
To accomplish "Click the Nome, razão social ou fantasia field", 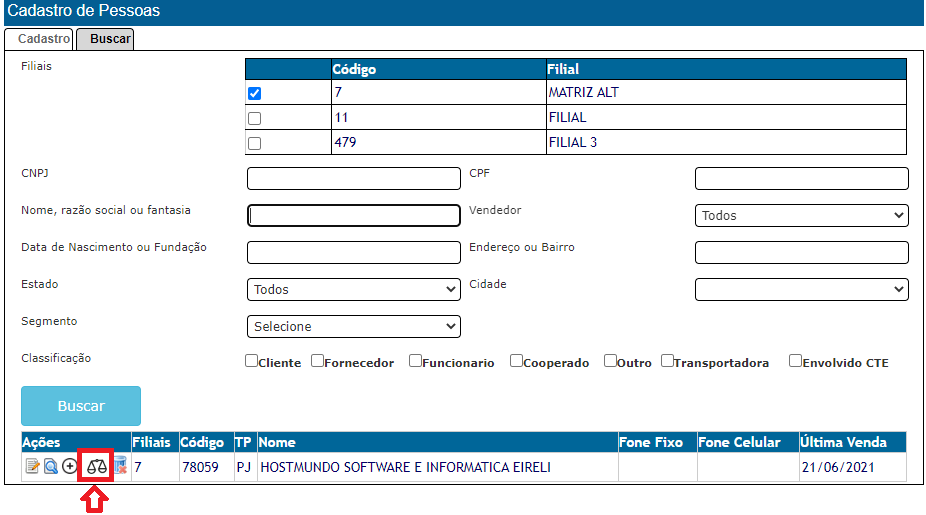I will 354,216.
